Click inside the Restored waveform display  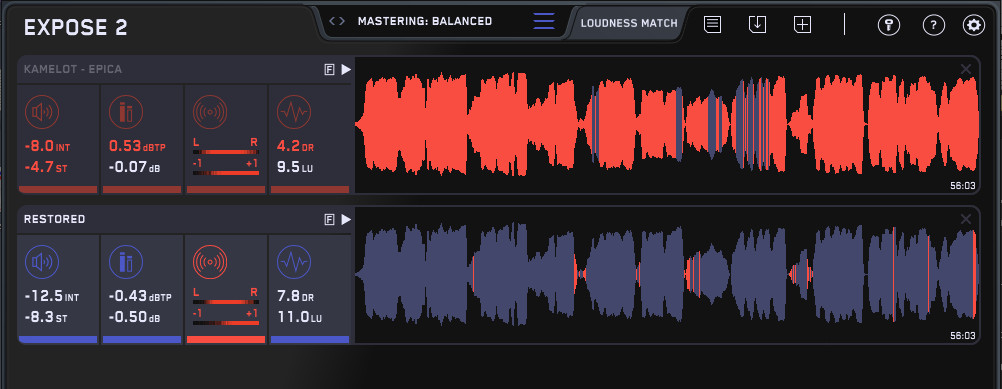point(667,275)
